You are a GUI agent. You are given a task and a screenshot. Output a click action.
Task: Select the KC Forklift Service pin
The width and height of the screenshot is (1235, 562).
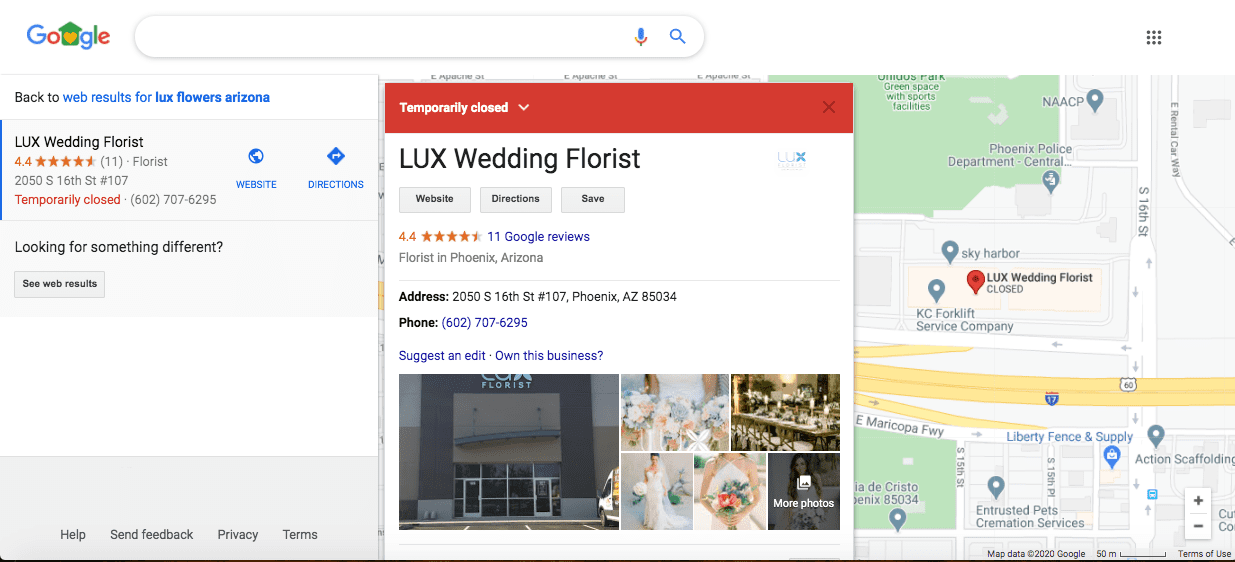(936, 290)
